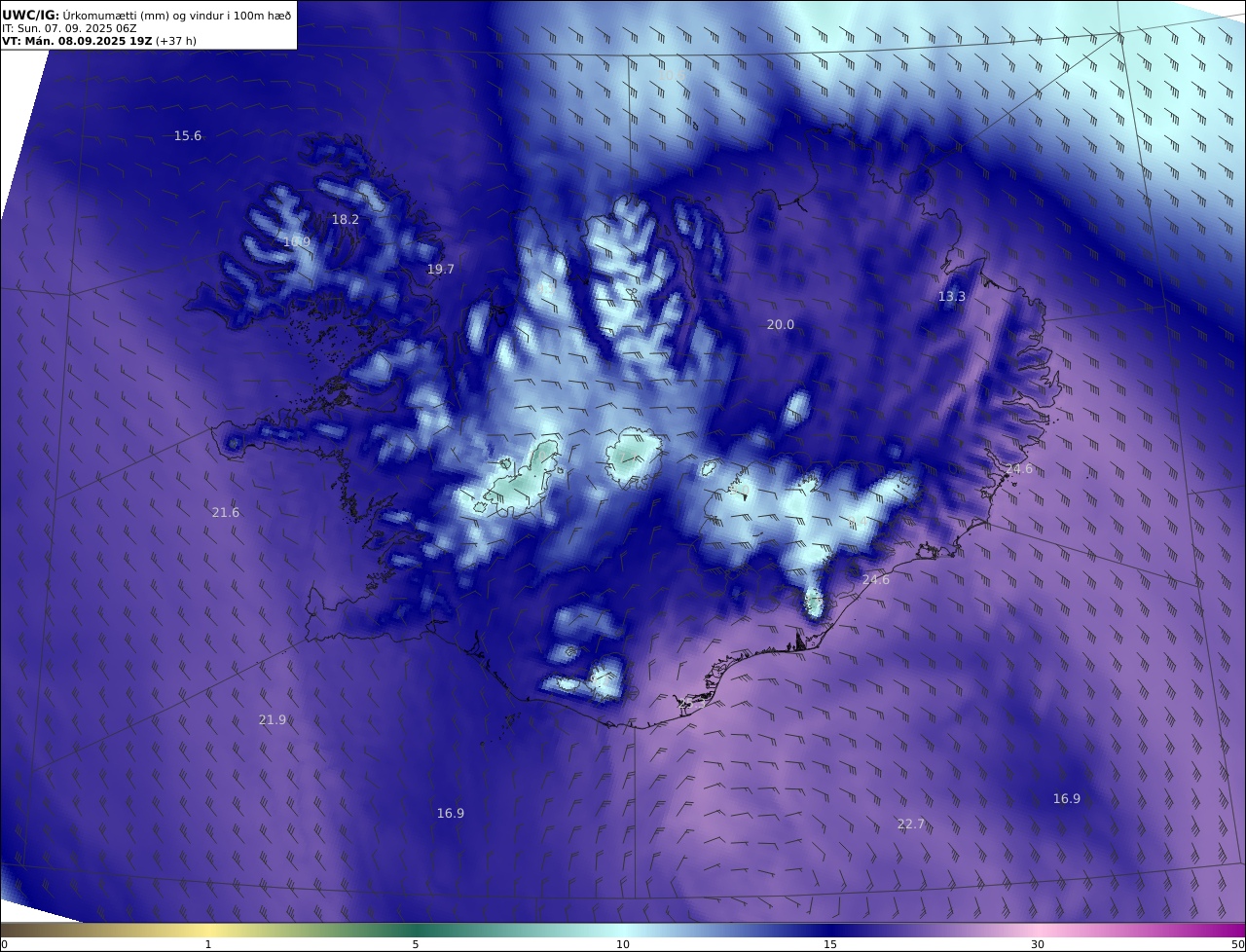This screenshot has width=1246, height=952.
Task: Click color scale tick label 10
Action: tap(623, 945)
